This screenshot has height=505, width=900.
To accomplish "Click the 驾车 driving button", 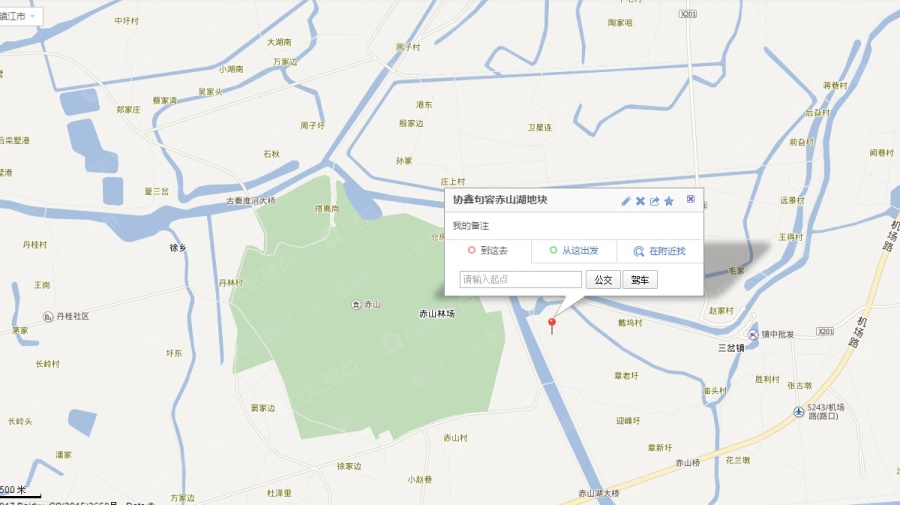I will (640, 279).
